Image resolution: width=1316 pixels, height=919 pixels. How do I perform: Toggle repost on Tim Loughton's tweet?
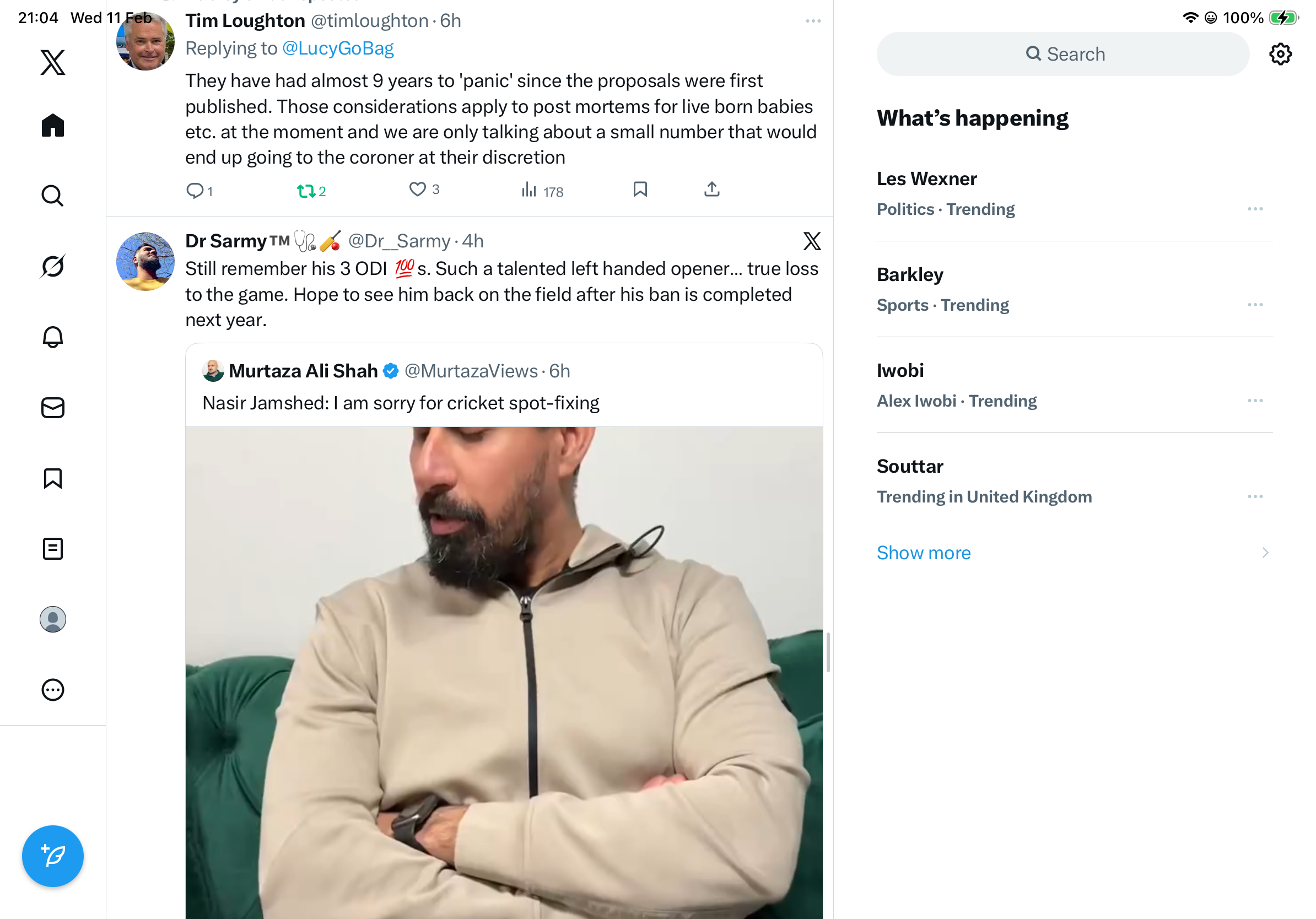[x=306, y=191]
